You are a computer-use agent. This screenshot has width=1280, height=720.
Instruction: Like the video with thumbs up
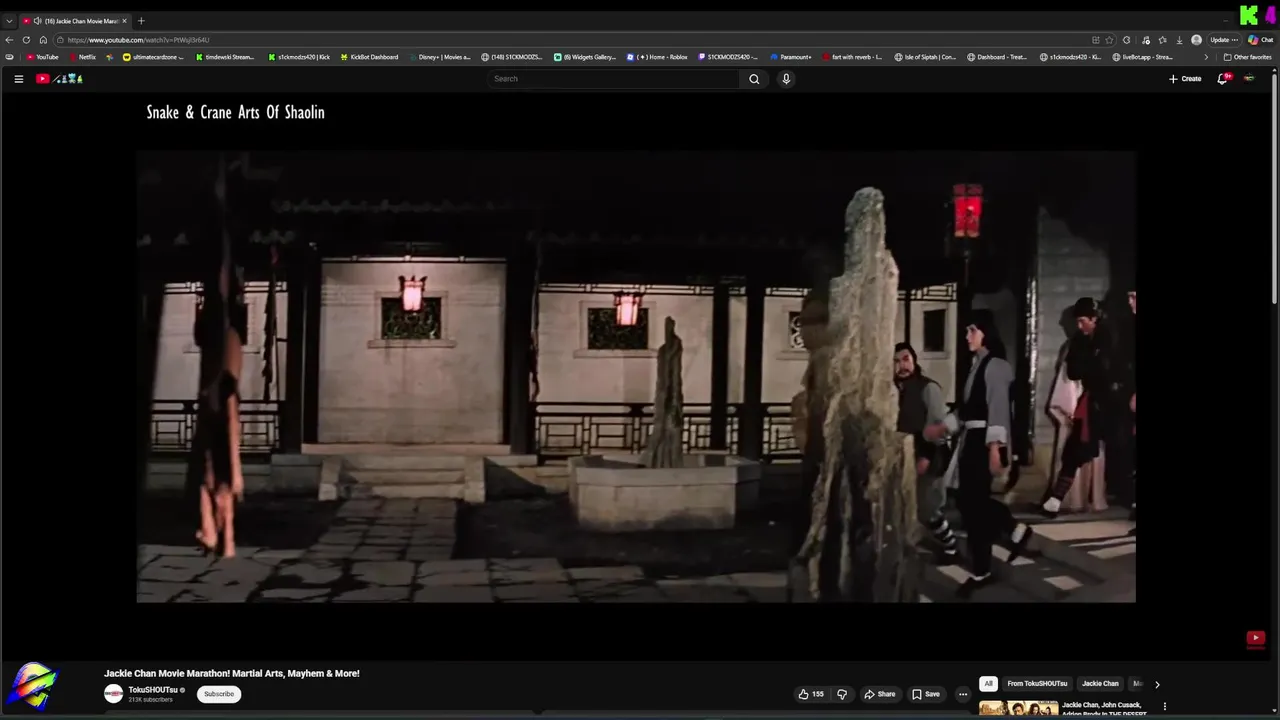point(811,694)
